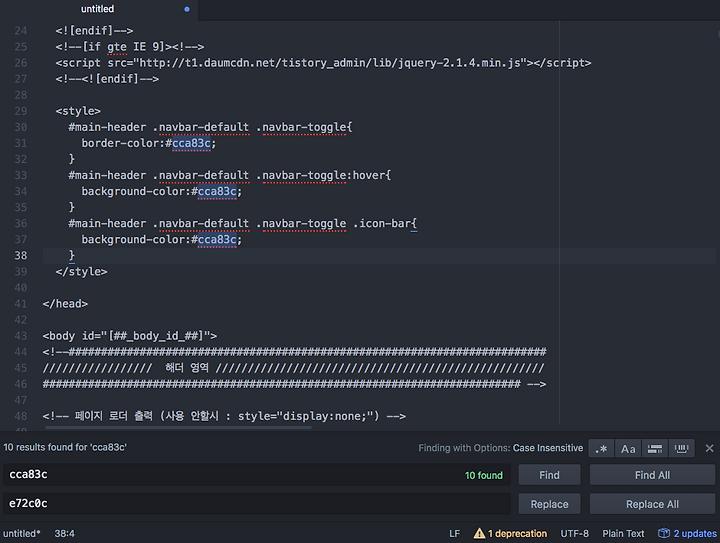Change the Plain Text grammar selector
Viewport: 720px width, 543px height.
click(623, 533)
